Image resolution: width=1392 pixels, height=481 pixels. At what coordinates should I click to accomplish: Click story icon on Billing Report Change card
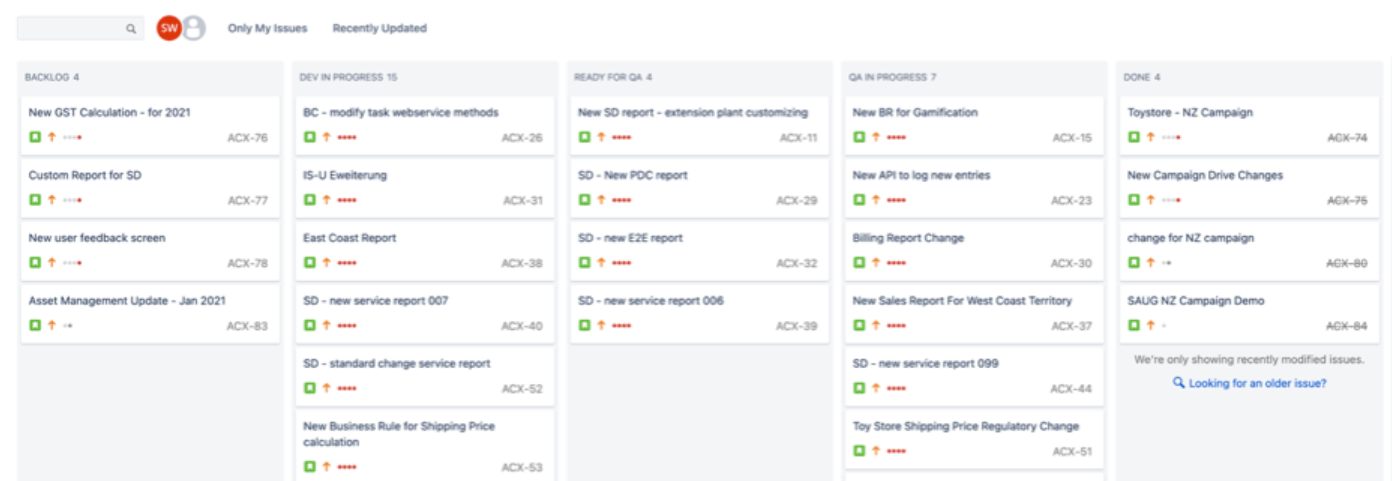click(859, 263)
